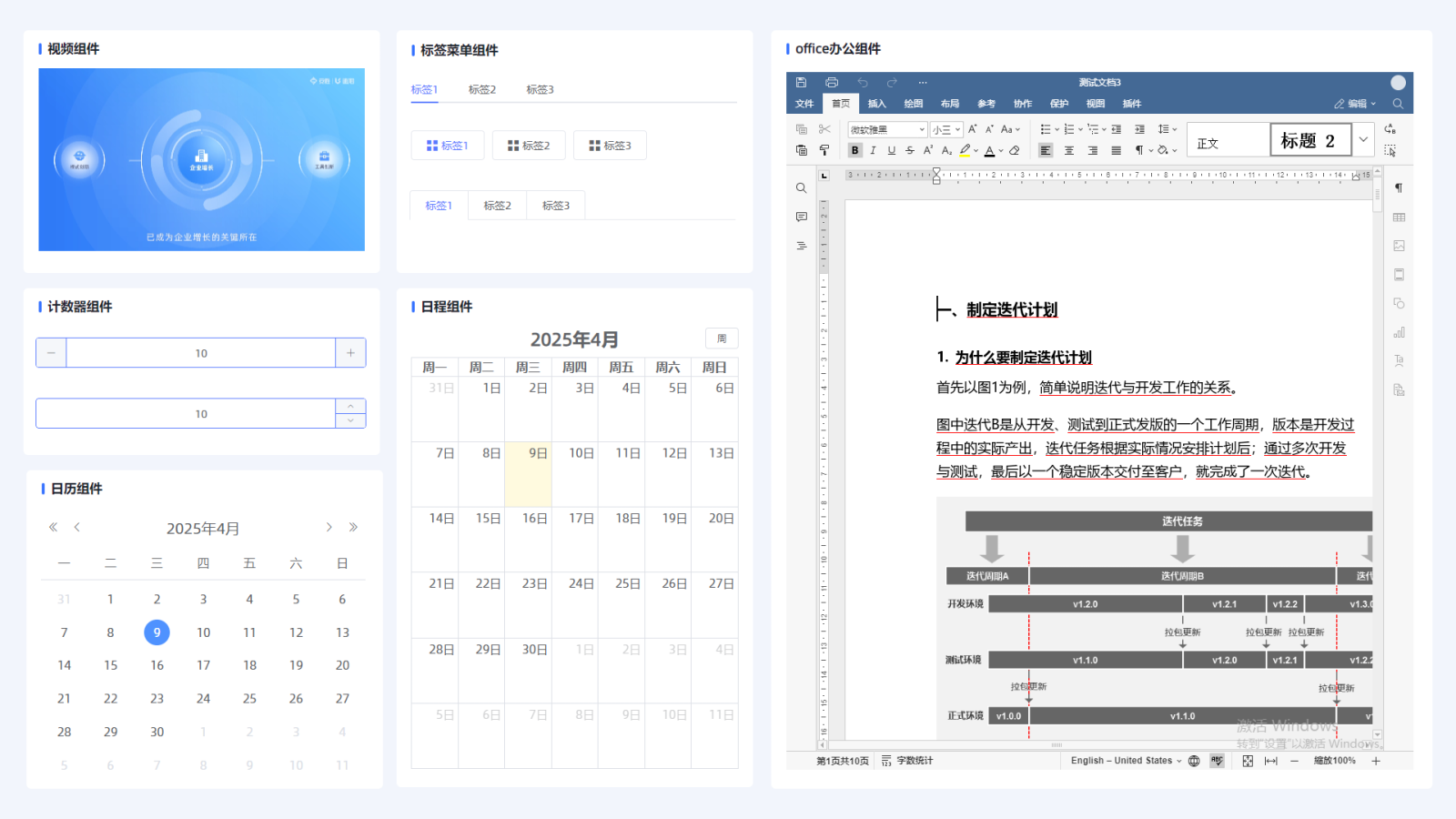Image resolution: width=1456 pixels, height=819 pixels.
Task: Open the font name dropdown
Action: pyautogui.click(x=887, y=130)
